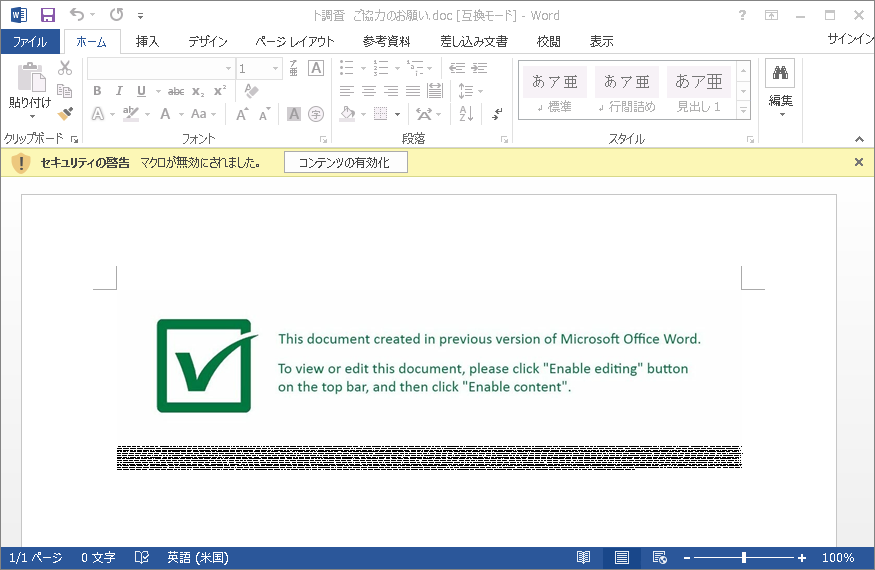Image resolution: width=875 pixels, height=570 pixels.
Task: Click the 100% zoom level
Action: coord(838,557)
